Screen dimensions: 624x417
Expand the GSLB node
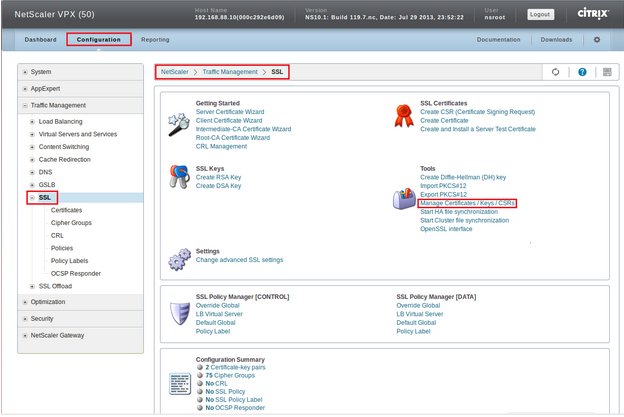pos(32,185)
